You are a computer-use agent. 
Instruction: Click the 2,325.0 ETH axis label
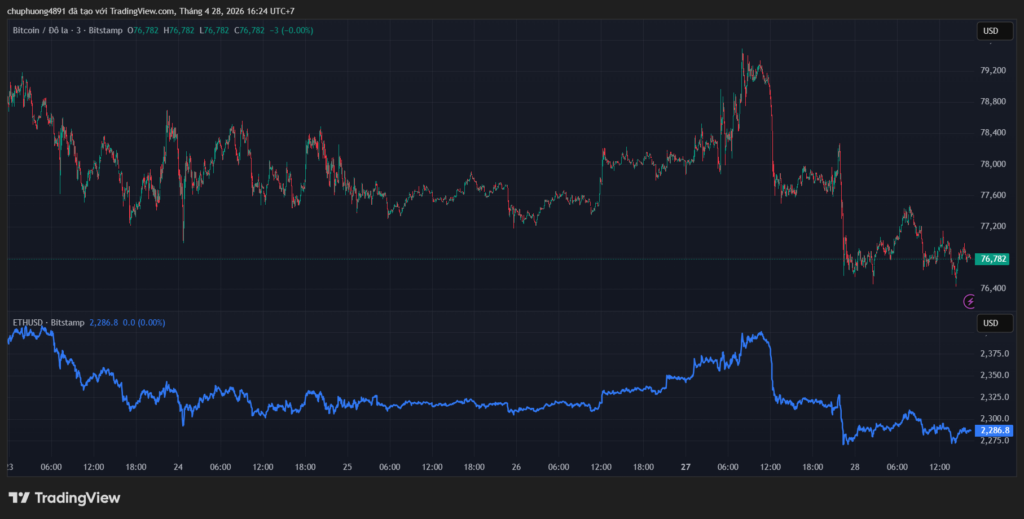coord(993,397)
